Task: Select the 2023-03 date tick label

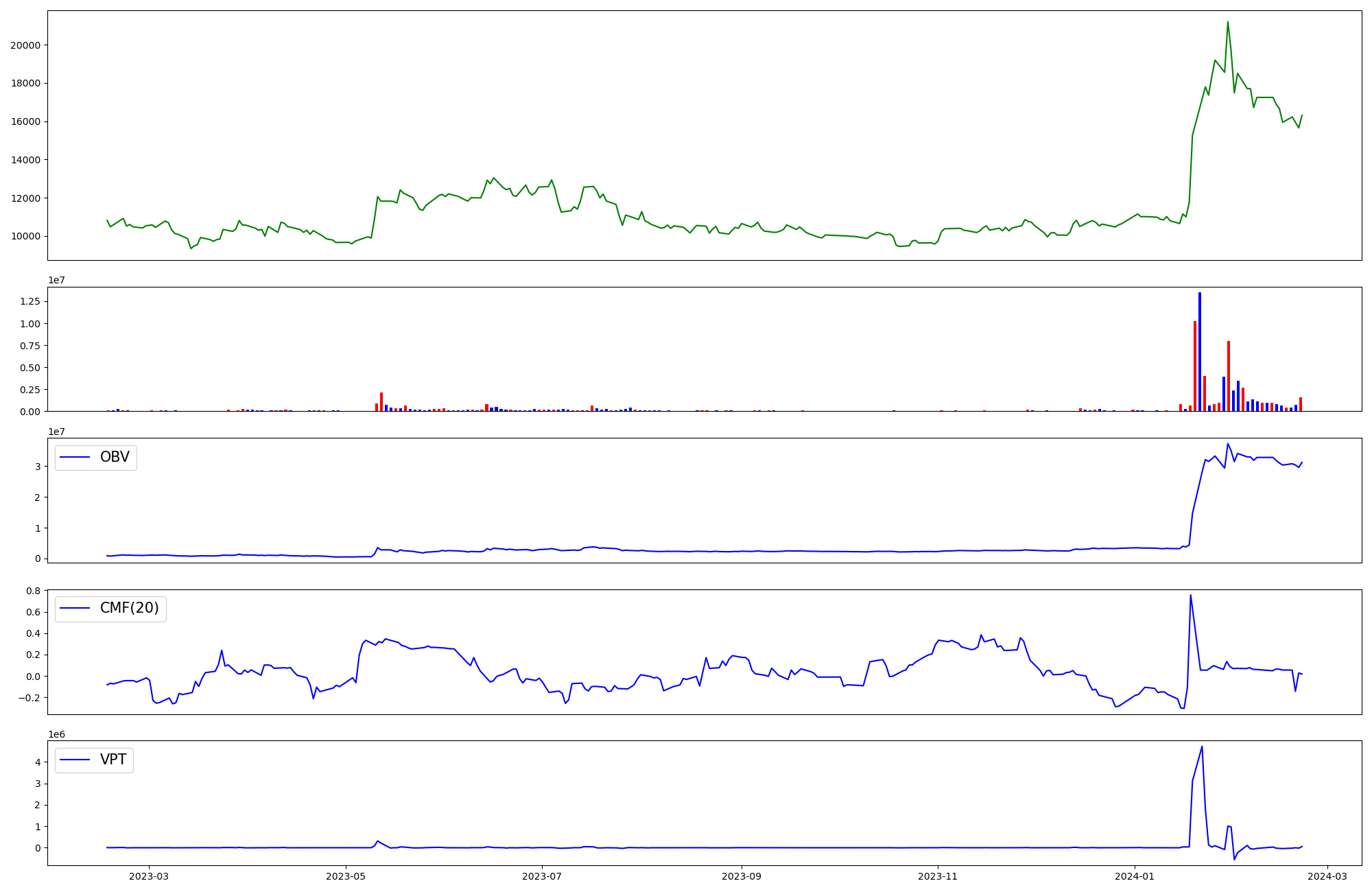Action: click(149, 876)
